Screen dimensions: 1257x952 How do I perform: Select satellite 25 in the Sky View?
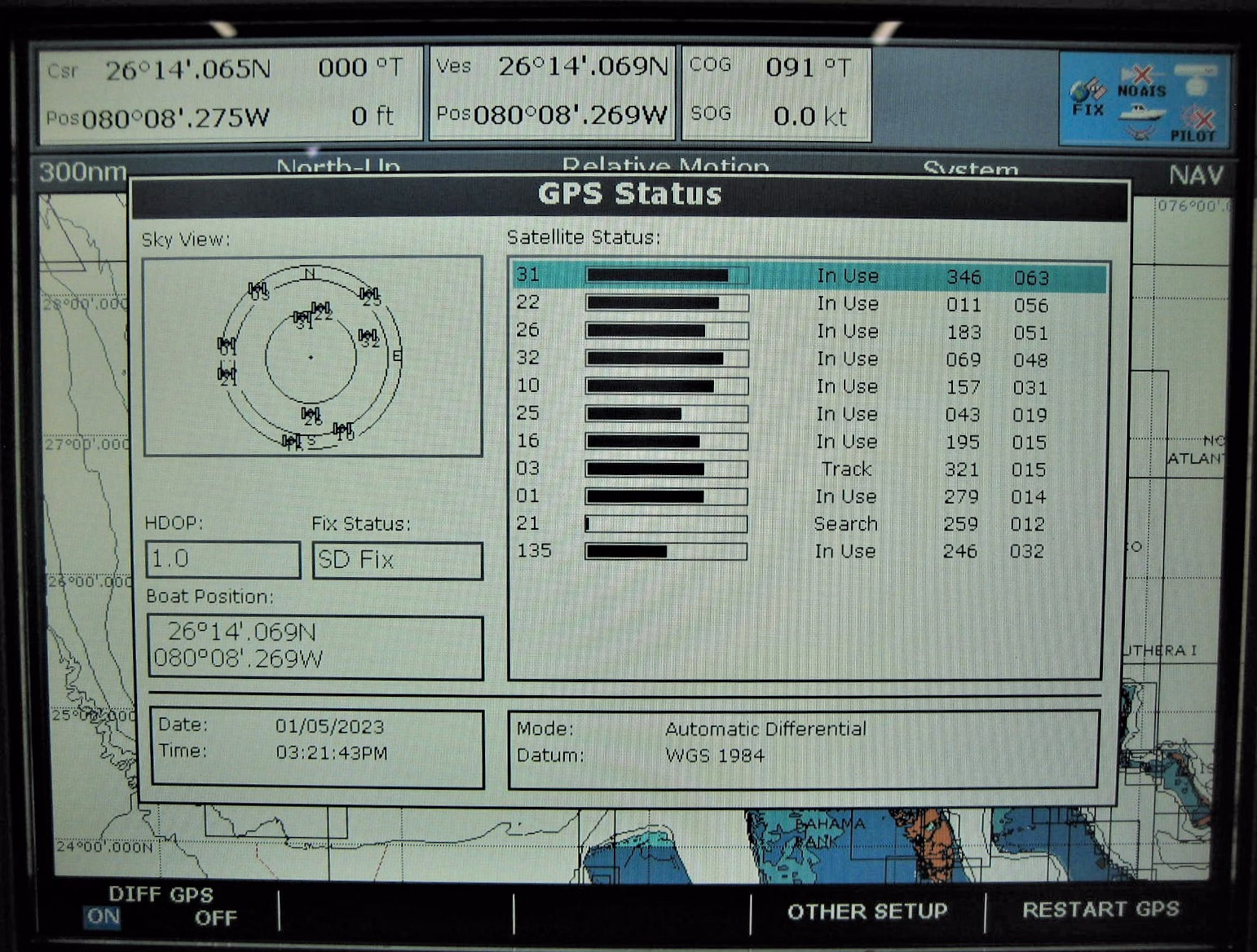tap(369, 295)
